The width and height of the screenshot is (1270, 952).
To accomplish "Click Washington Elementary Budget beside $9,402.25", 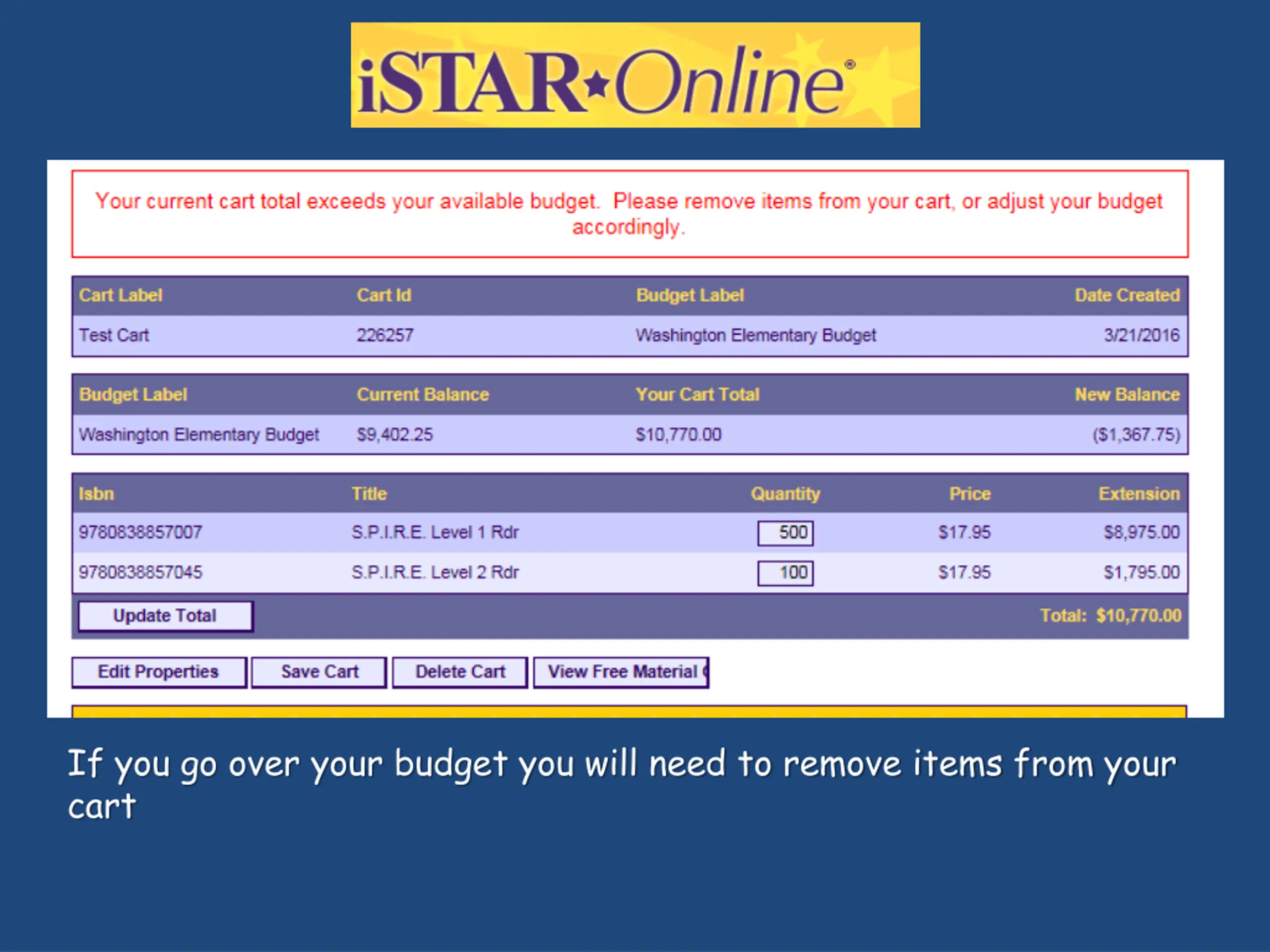I will (x=198, y=435).
